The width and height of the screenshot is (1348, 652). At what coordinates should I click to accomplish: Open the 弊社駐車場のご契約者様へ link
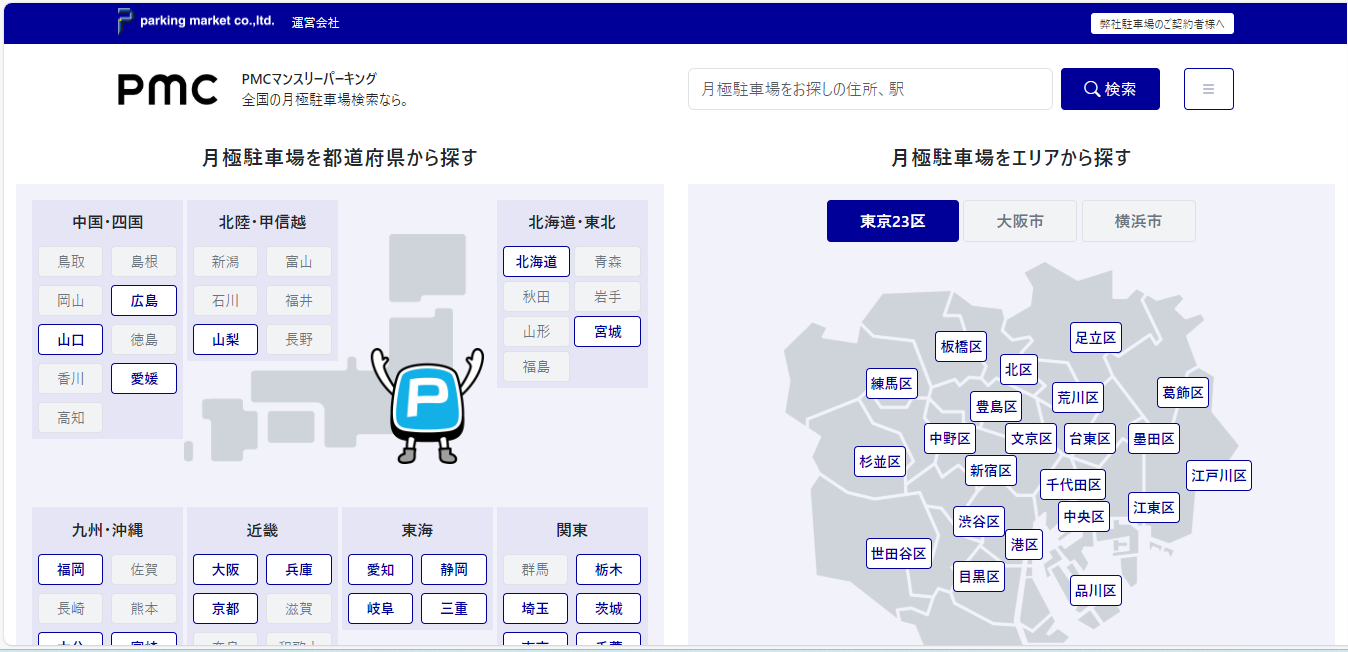[x=1162, y=24]
